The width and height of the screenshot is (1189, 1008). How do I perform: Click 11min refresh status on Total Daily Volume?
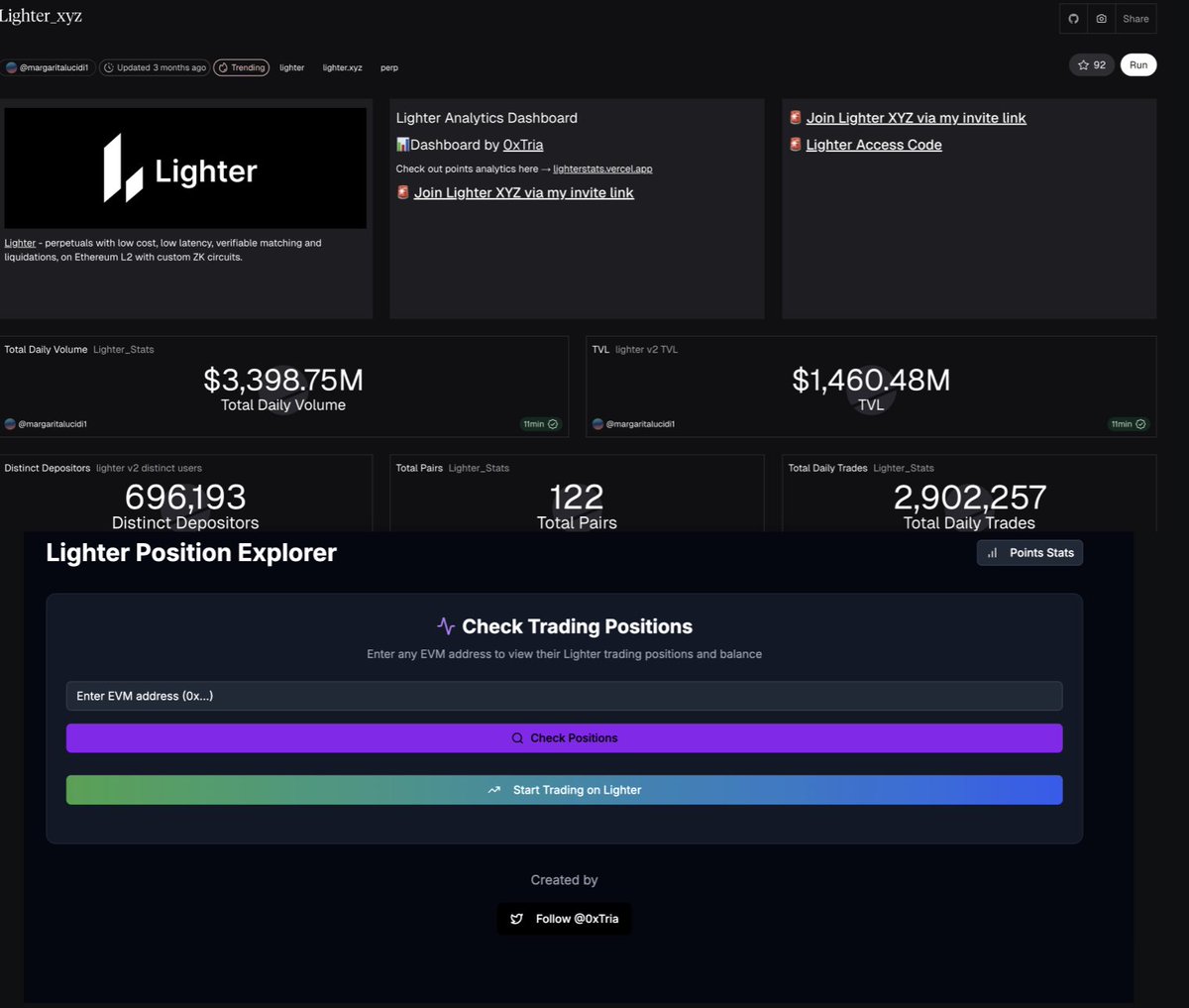(540, 424)
